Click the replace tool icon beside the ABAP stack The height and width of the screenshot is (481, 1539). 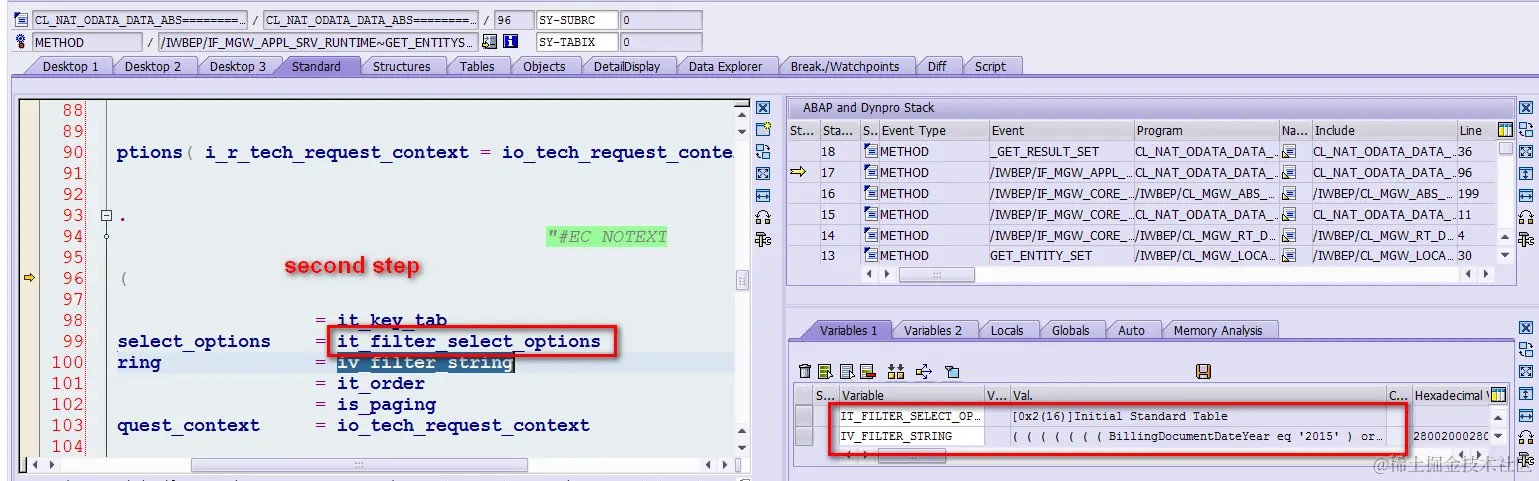pos(1526,129)
